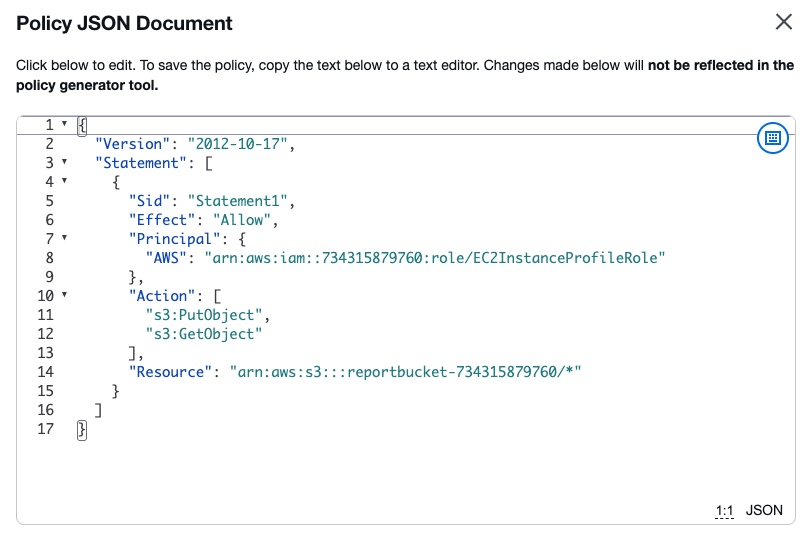Click the closing brace on line 17
Screen dimensions: 807x546
coord(82,430)
